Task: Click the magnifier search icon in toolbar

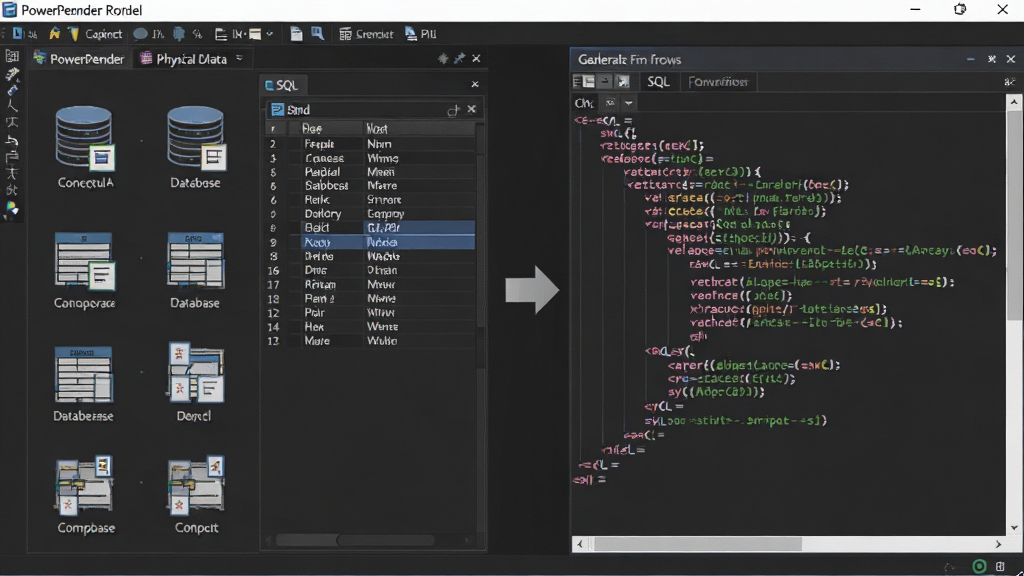Action: [x=317, y=34]
